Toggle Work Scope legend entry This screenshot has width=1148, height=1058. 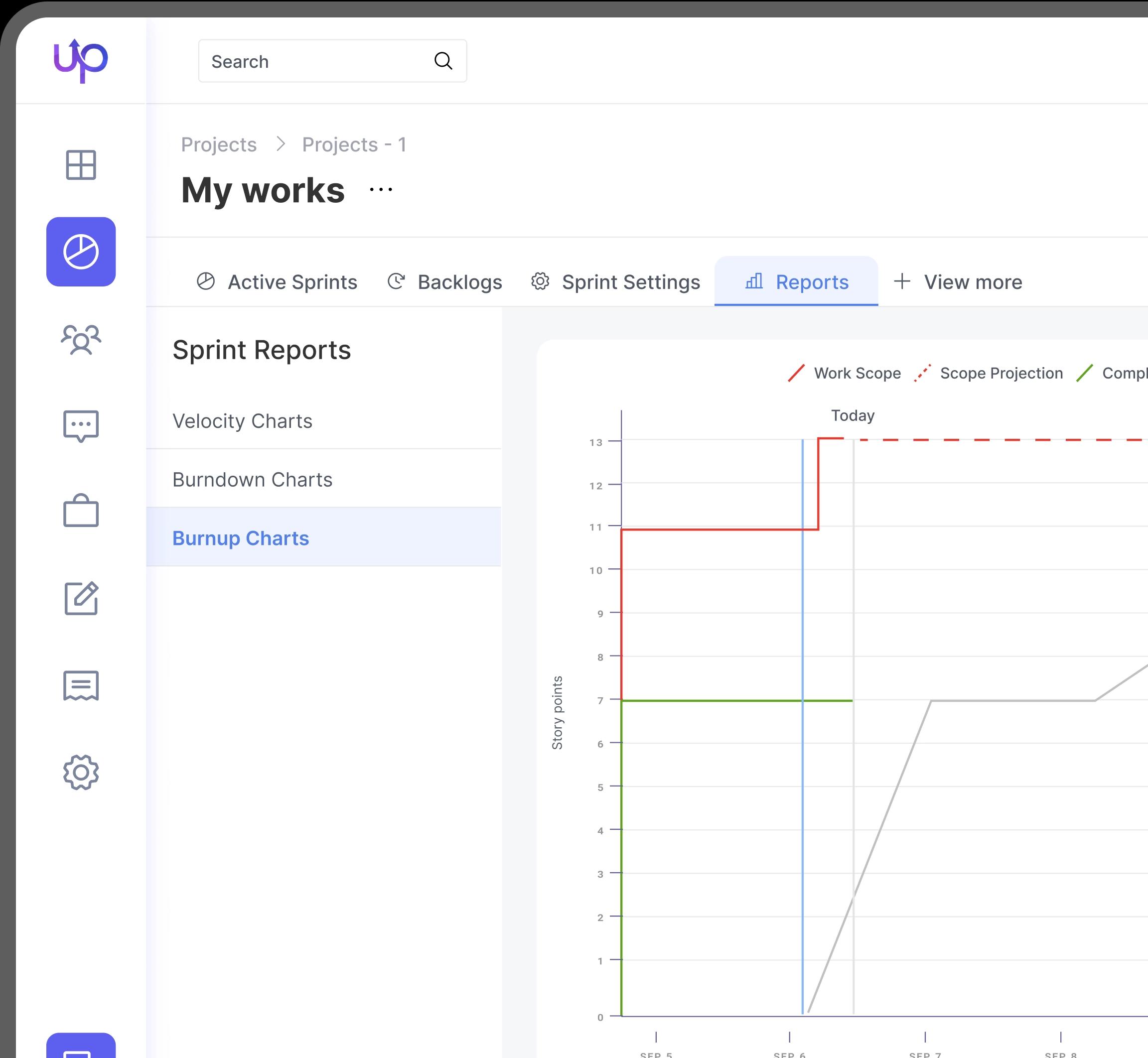(x=844, y=373)
